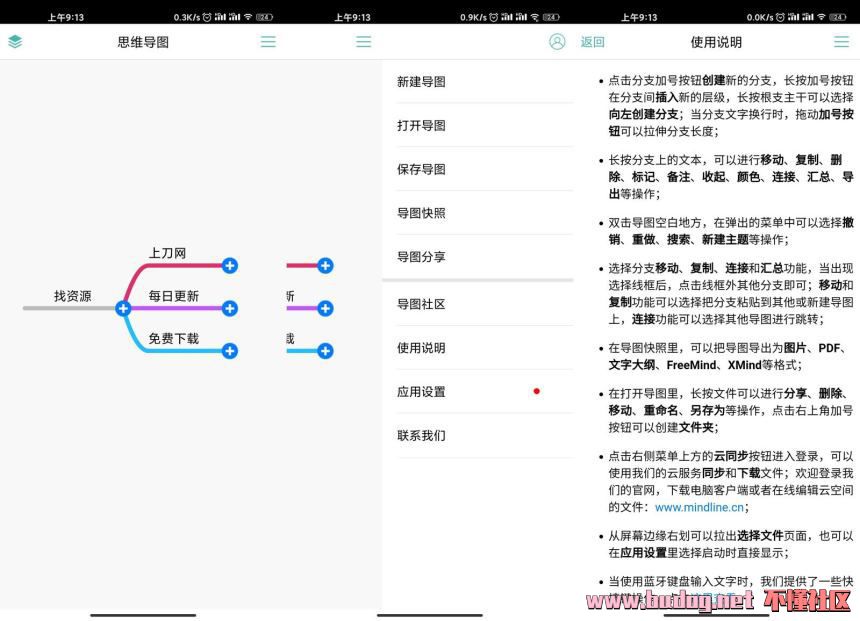Open 应用设置 with red dot
The height and width of the screenshot is (621, 860).
click(421, 392)
